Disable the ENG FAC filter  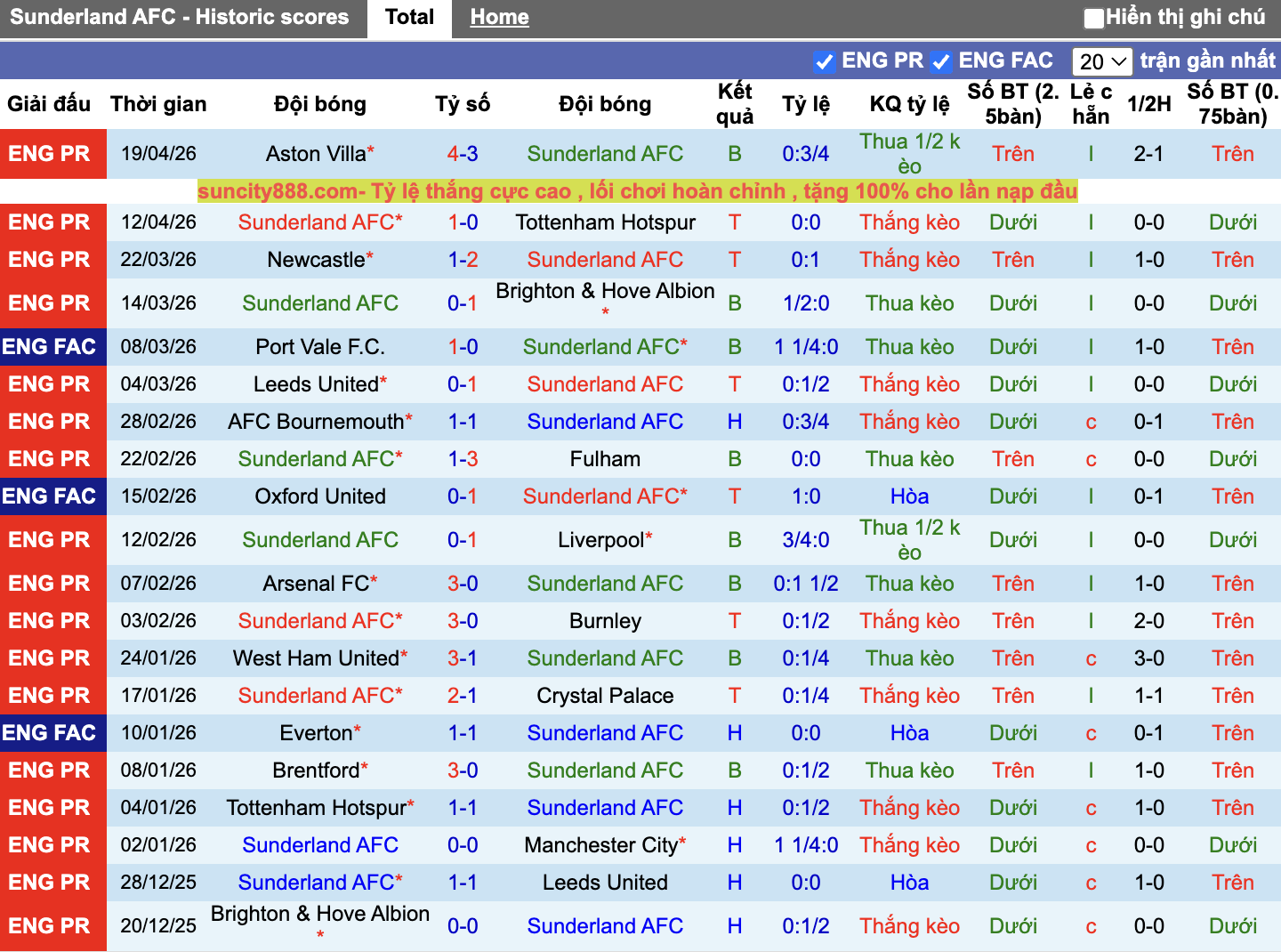coord(941,61)
